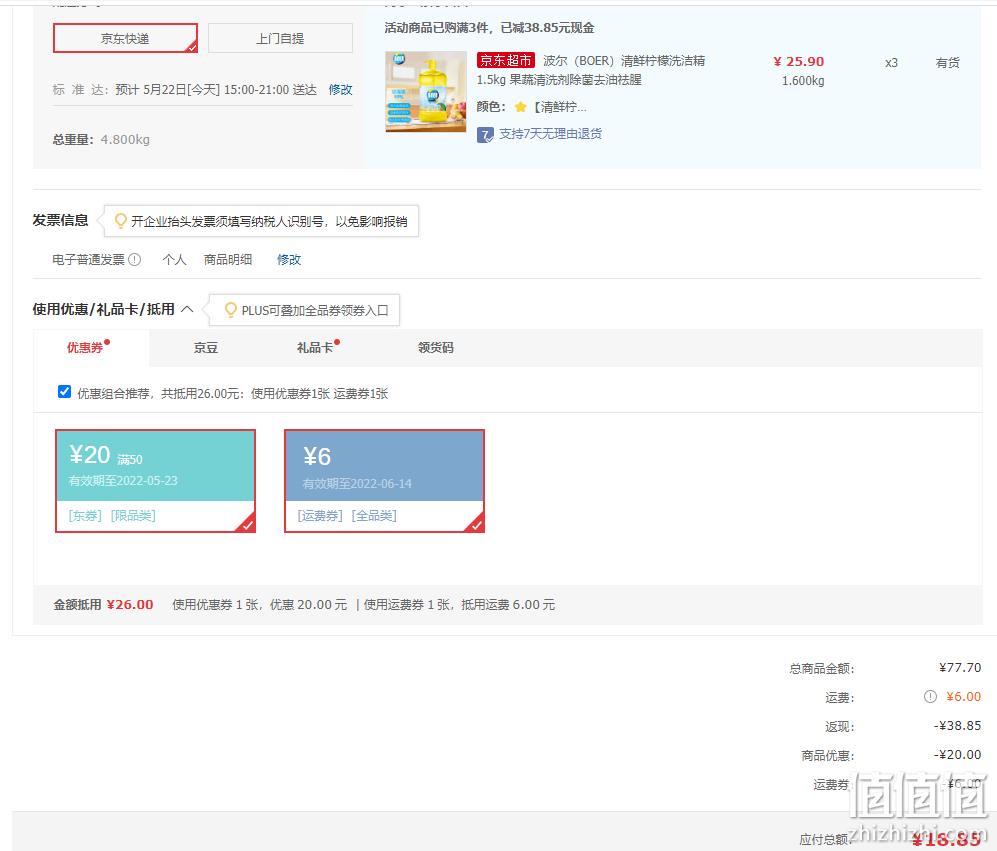Click product price ¥ 25.90
The height and width of the screenshot is (851, 997).
(799, 62)
